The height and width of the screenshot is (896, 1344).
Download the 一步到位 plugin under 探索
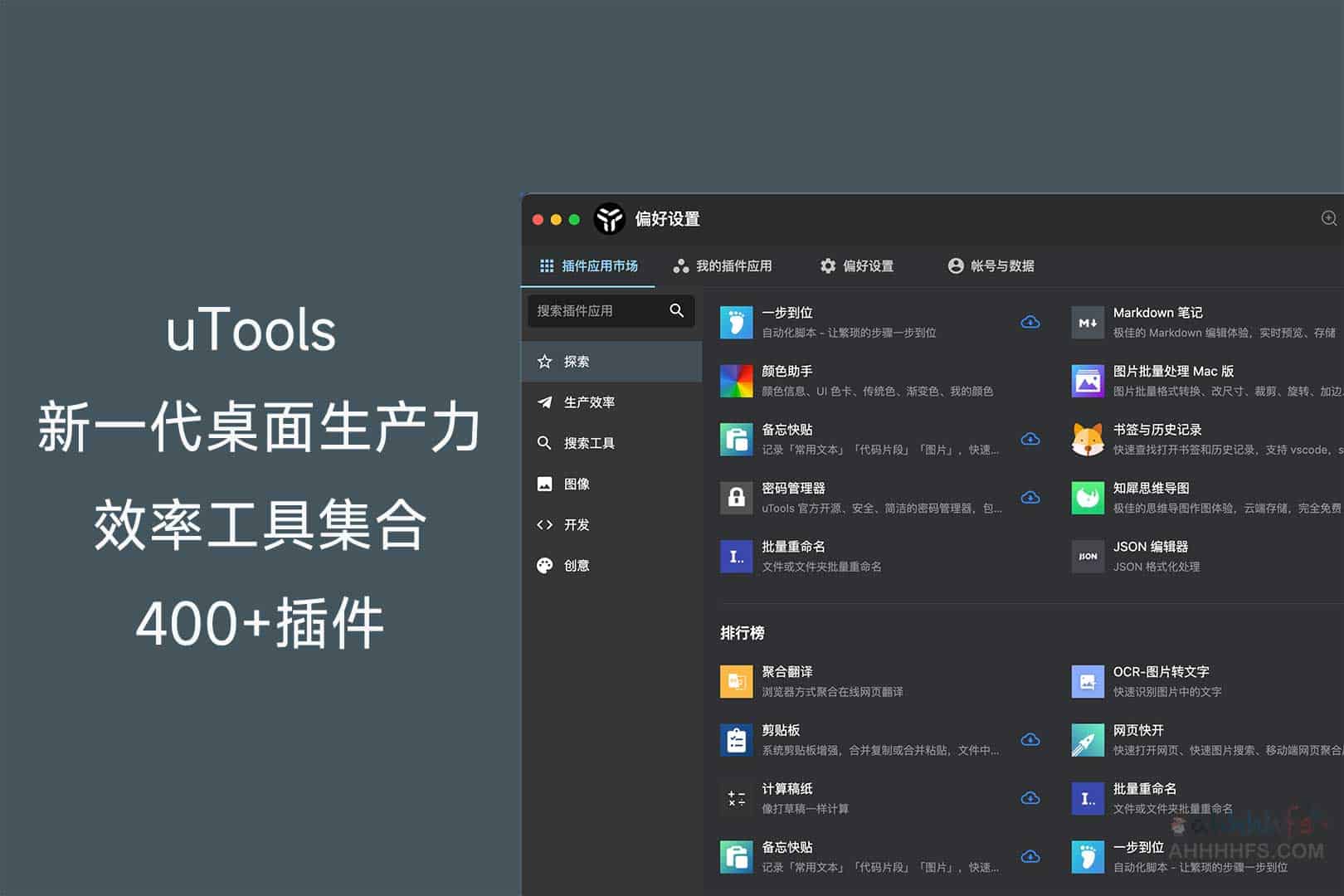1030,322
